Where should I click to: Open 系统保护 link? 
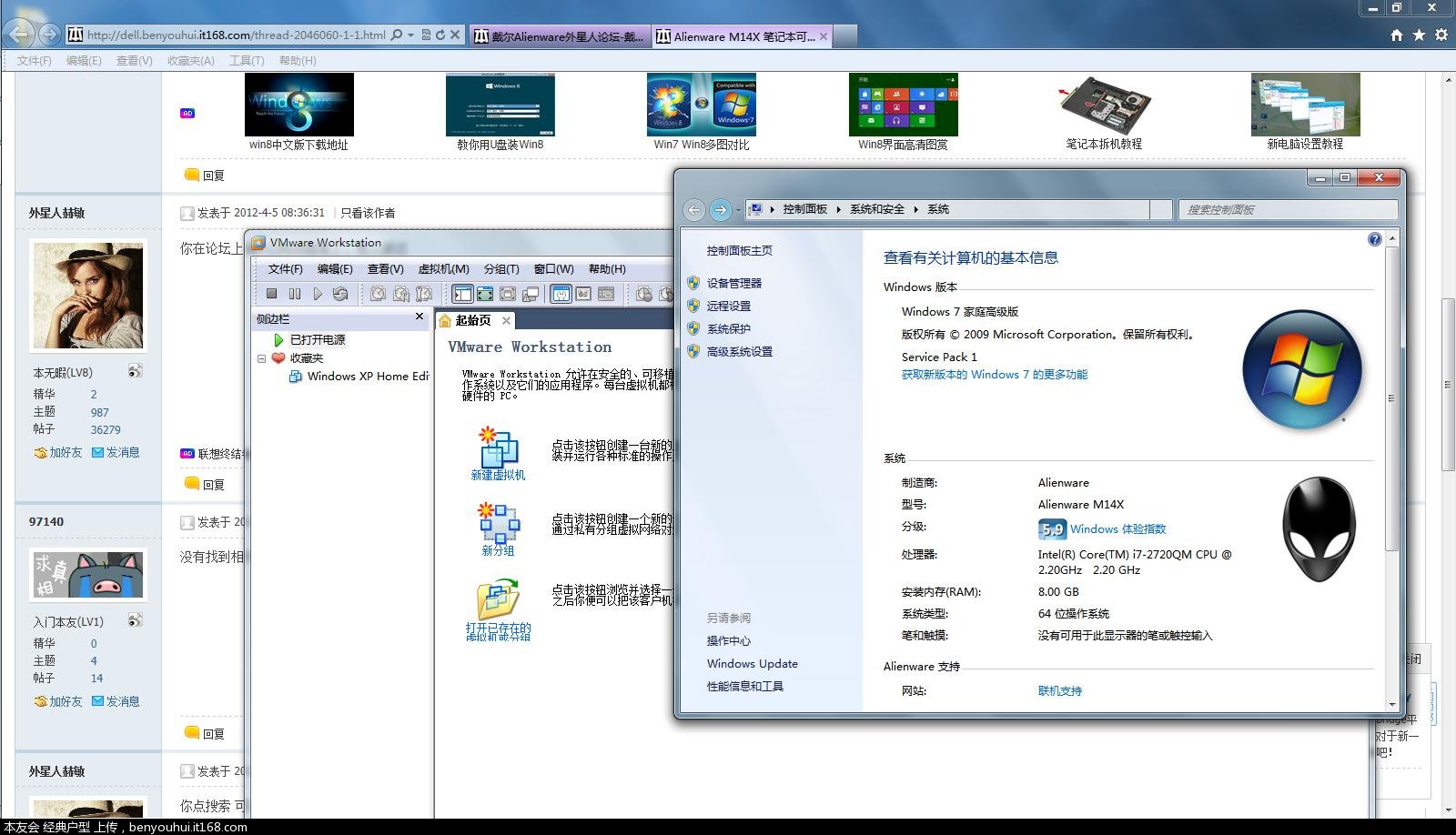pos(728,329)
